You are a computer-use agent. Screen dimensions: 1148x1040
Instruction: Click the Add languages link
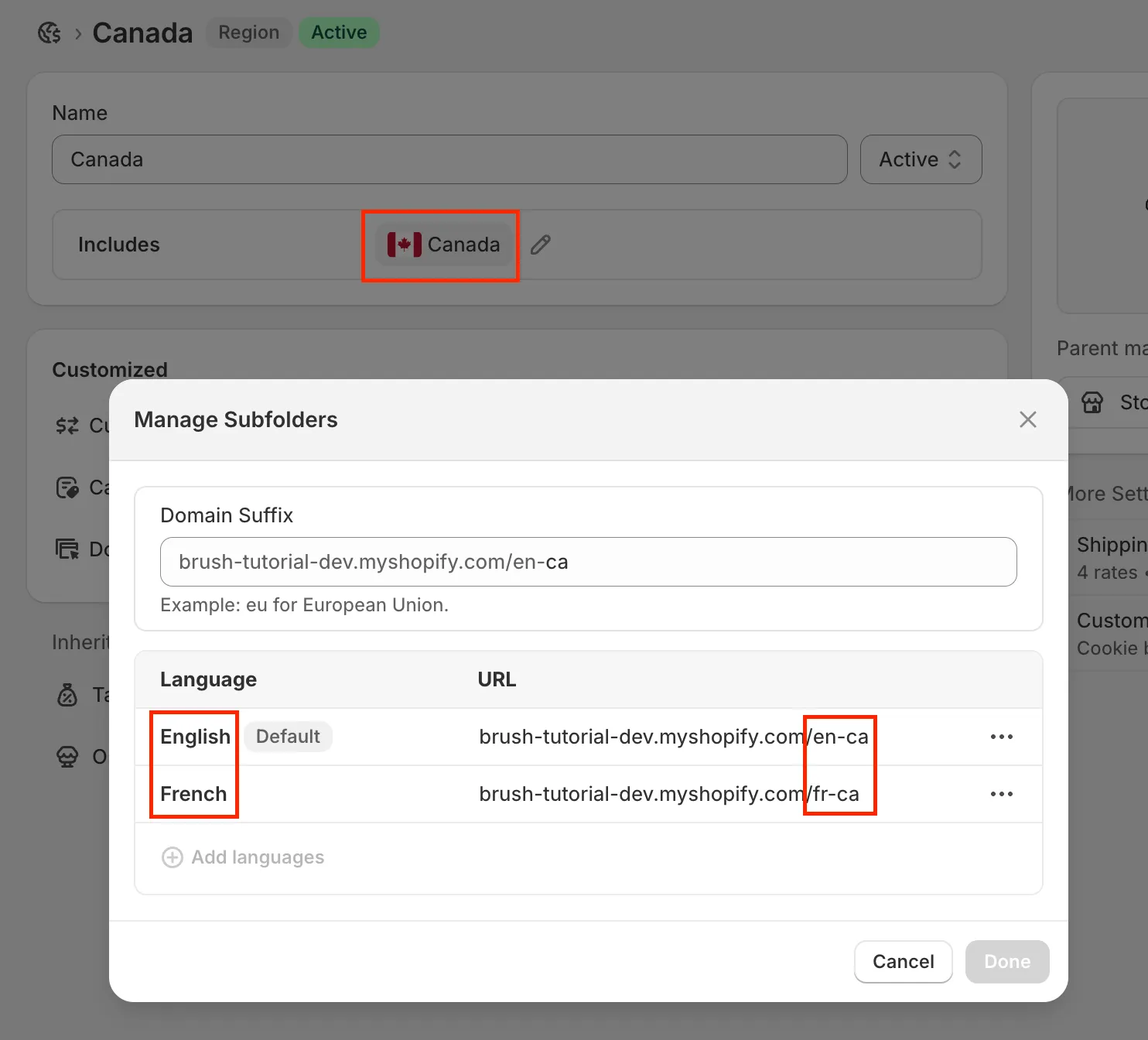click(258, 857)
